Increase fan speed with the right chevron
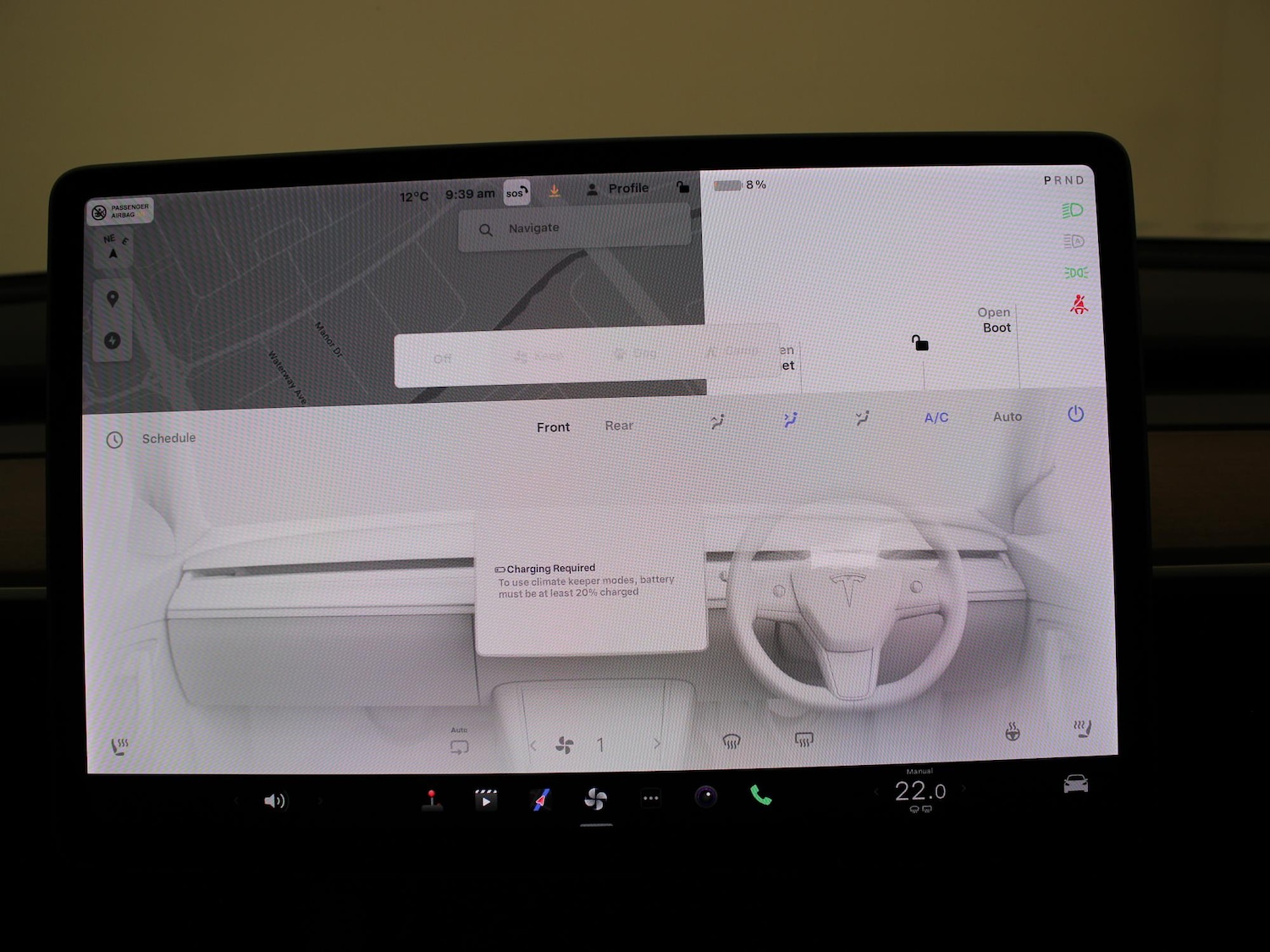1270x952 pixels. [x=657, y=744]
